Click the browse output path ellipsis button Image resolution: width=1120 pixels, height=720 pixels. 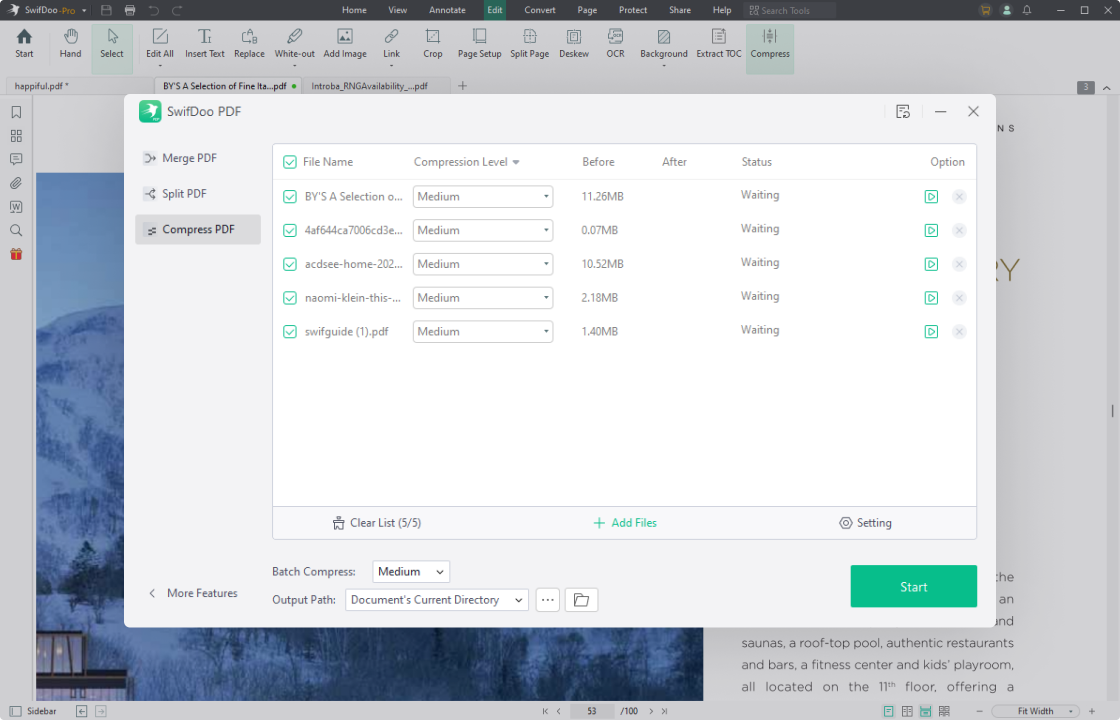pos(548,600)
